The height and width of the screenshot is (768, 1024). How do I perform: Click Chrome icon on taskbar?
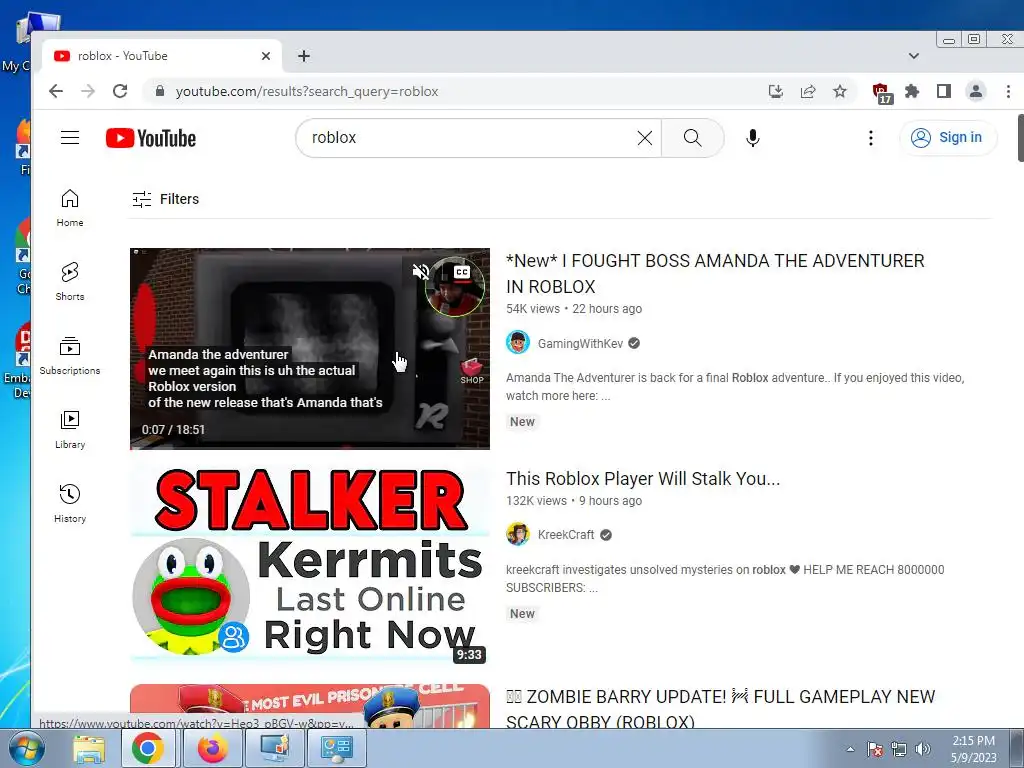click(x=148, y=748)
